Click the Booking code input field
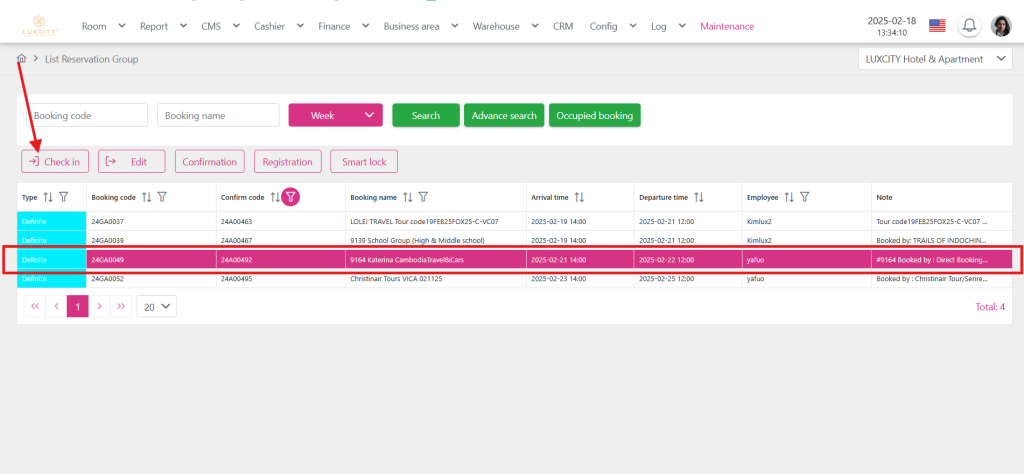This screenshot has width=1024, height=474. (x=85, y=116)
